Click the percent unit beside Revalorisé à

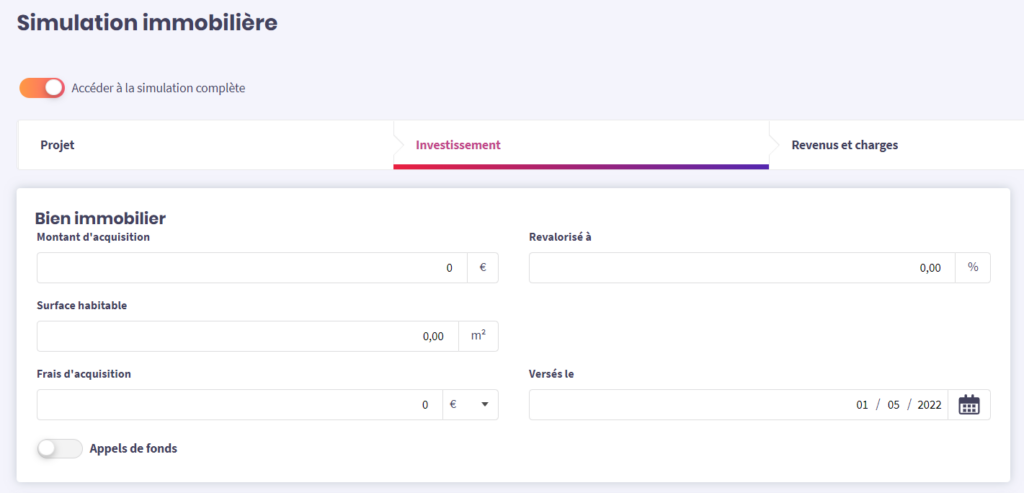coord(973,268)
